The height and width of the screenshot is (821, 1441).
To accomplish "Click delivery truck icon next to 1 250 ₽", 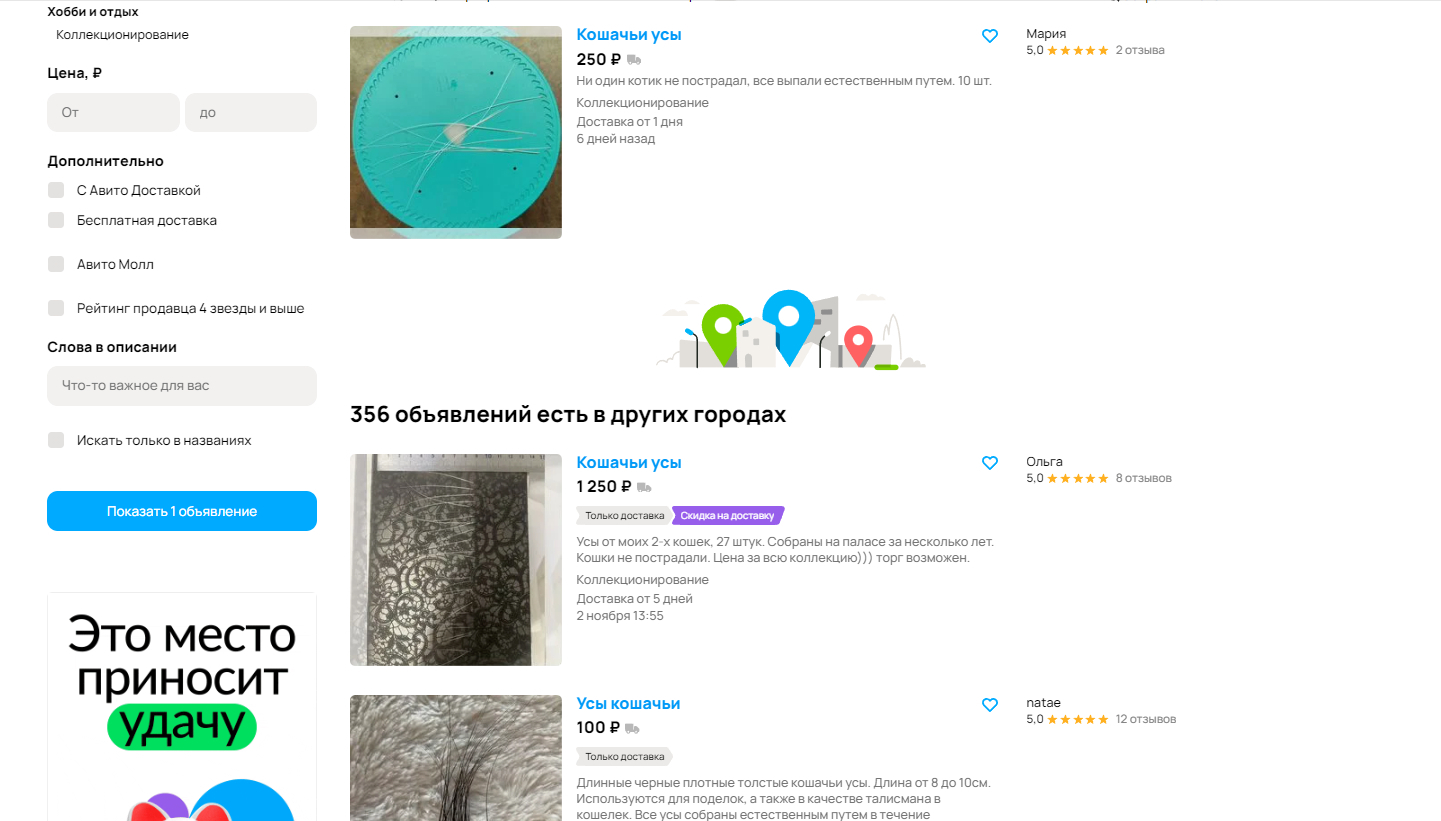I will pyautogui.click(x=644, y=488).
